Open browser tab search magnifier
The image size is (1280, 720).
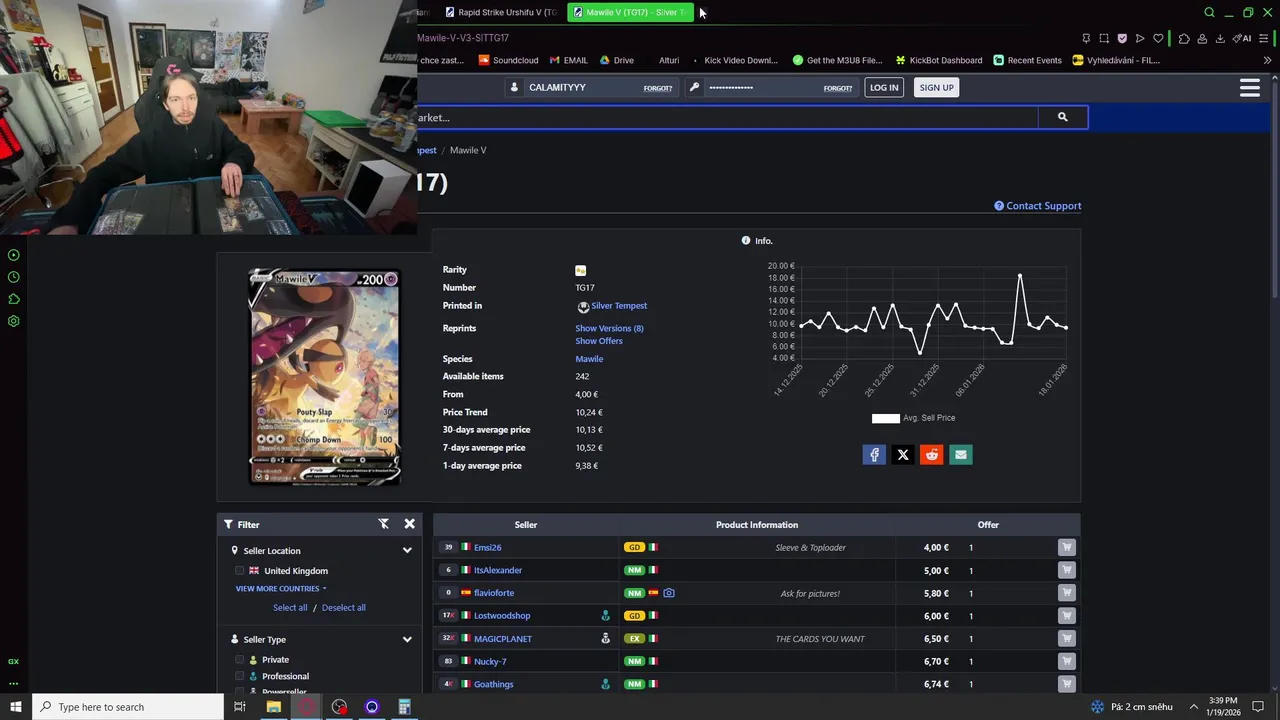[x=1209, y=12]
